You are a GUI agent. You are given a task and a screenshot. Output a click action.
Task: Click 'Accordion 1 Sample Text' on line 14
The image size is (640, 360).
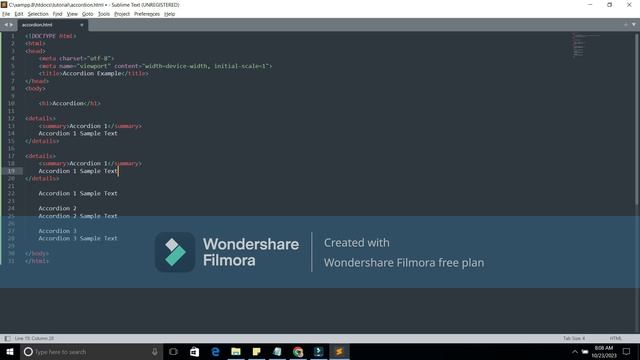coord(78,133)
